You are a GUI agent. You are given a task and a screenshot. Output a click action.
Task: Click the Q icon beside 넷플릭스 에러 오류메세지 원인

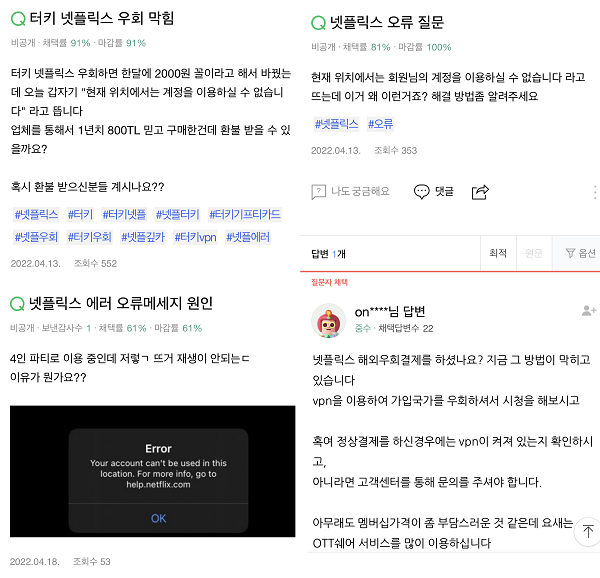tap(17, 304)
